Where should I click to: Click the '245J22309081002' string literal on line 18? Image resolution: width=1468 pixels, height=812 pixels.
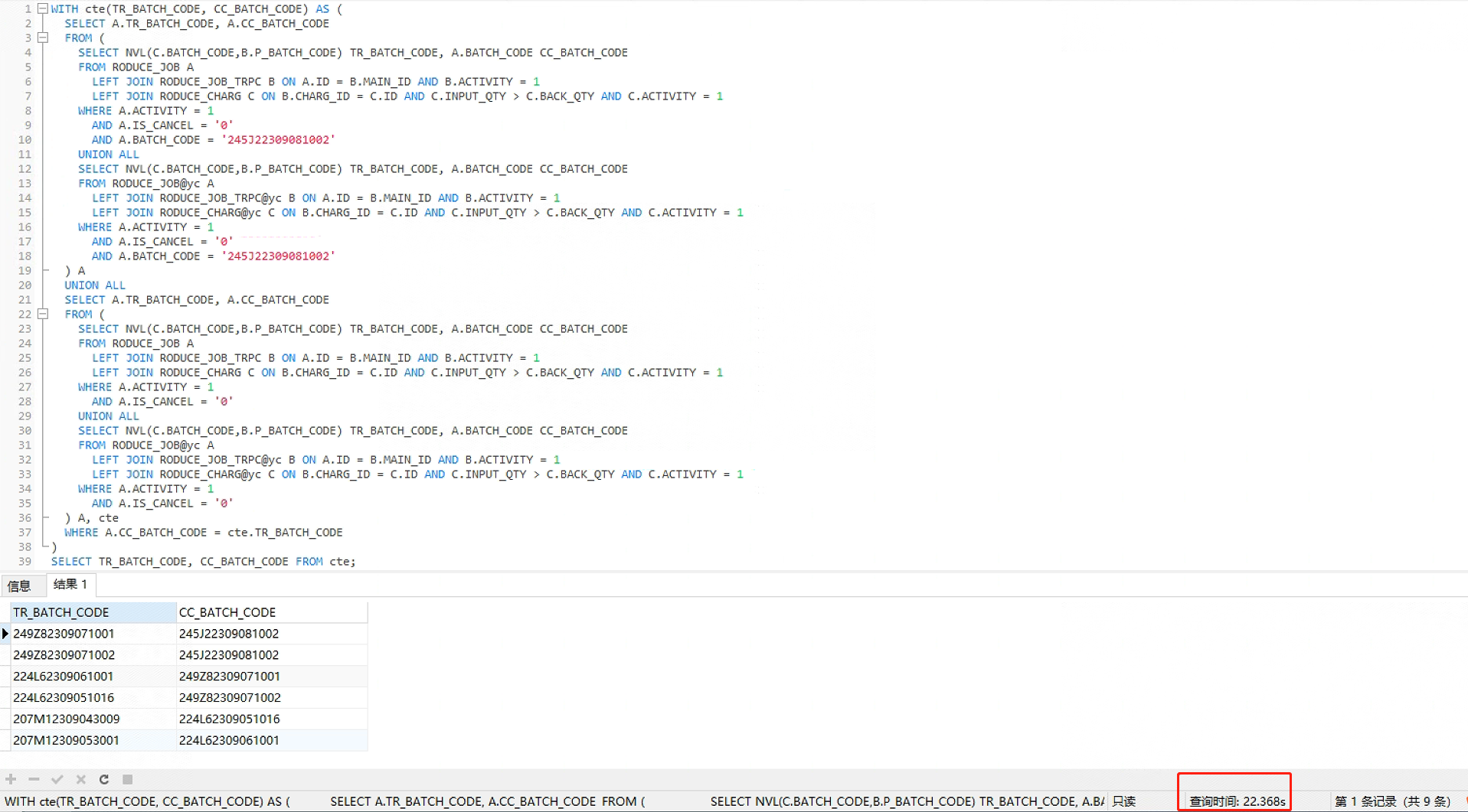point(278,256)
